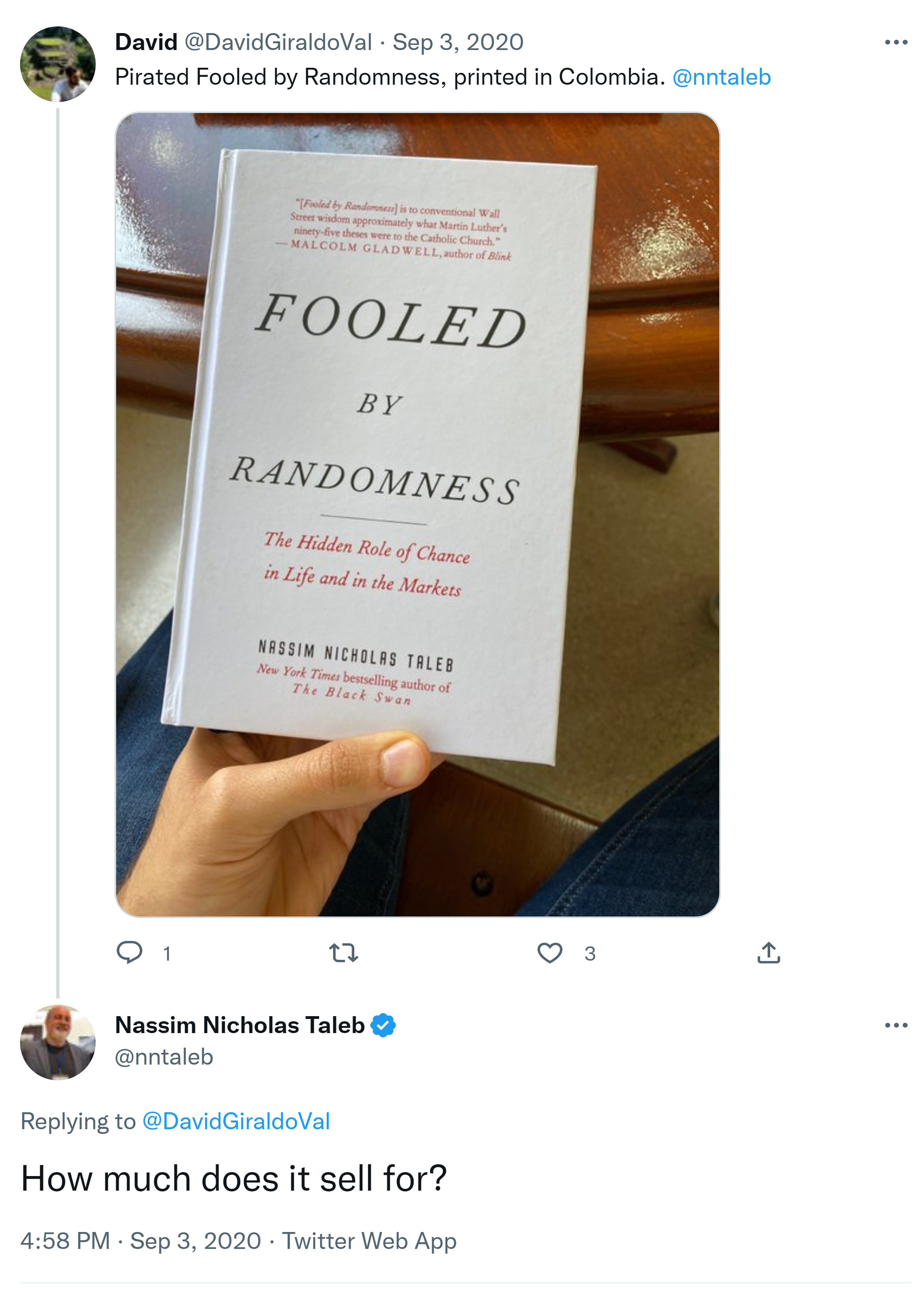Open David's profile picture
This screenshot has height=1295, width=924.
coord(57,64)
